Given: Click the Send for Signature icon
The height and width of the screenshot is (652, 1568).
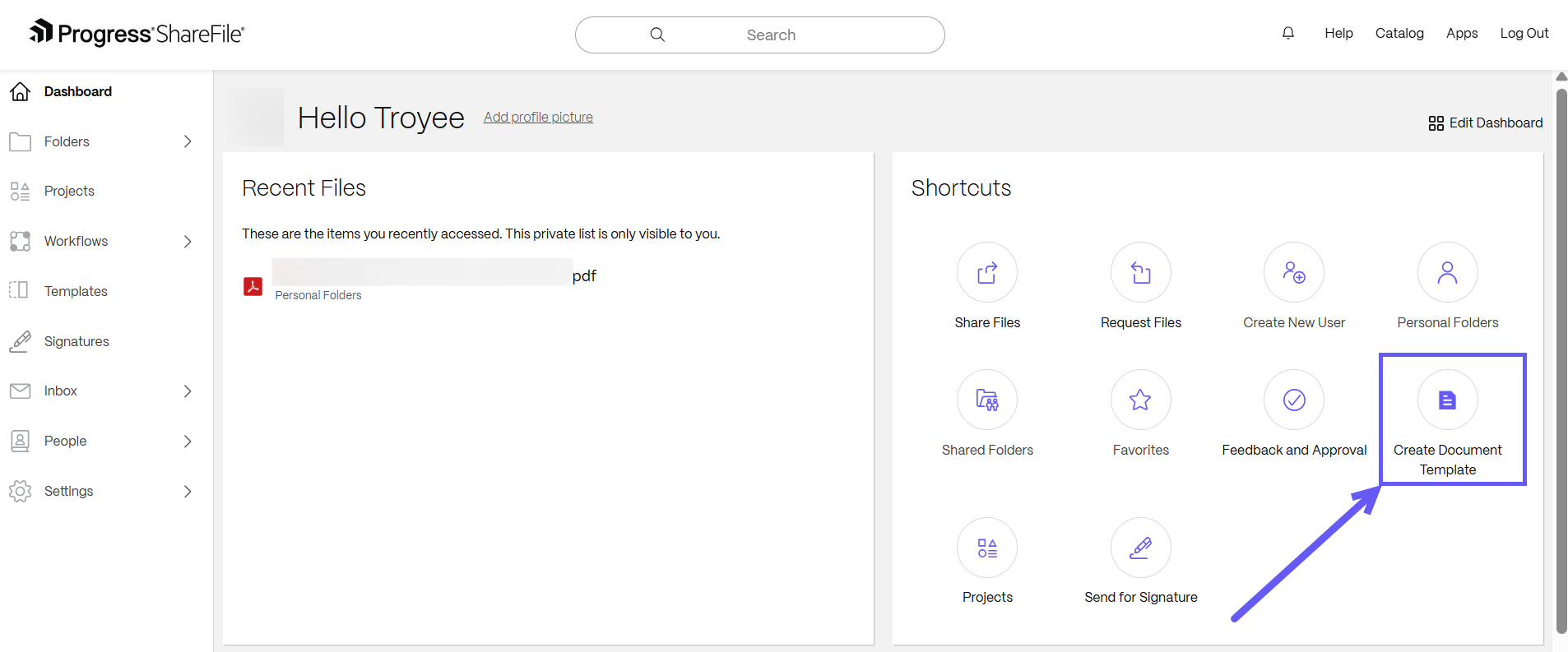Looking at the screenshot, I should coord(1140,548).
